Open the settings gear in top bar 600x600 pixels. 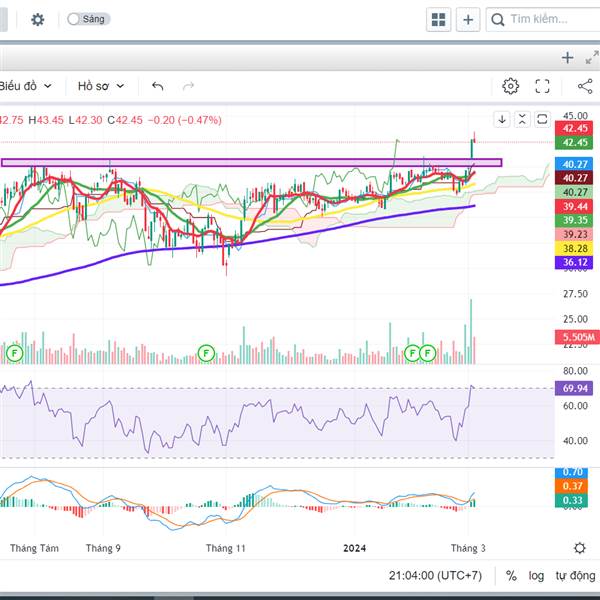[x=38, y=20]
